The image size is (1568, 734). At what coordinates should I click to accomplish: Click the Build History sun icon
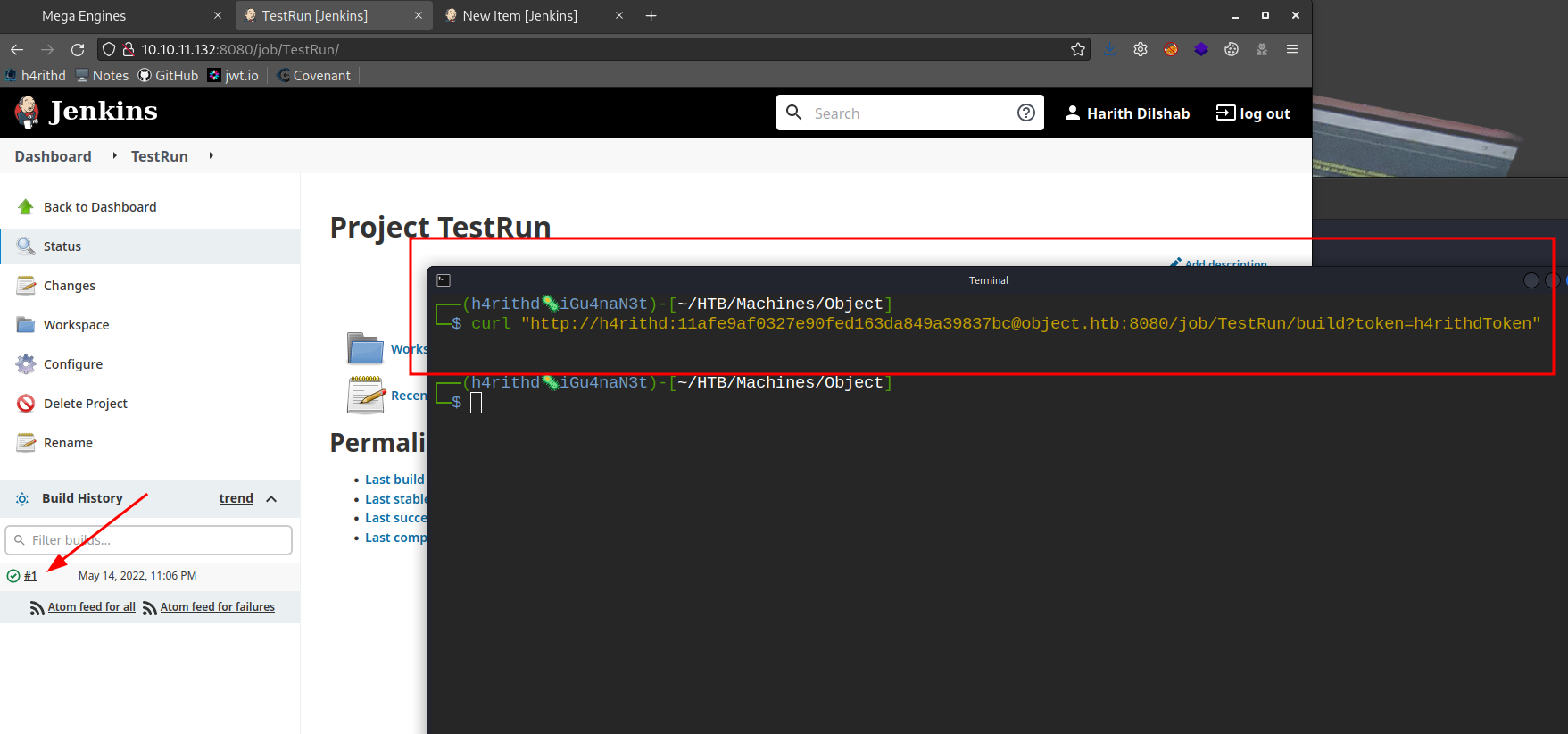click(x=22, y=498)
